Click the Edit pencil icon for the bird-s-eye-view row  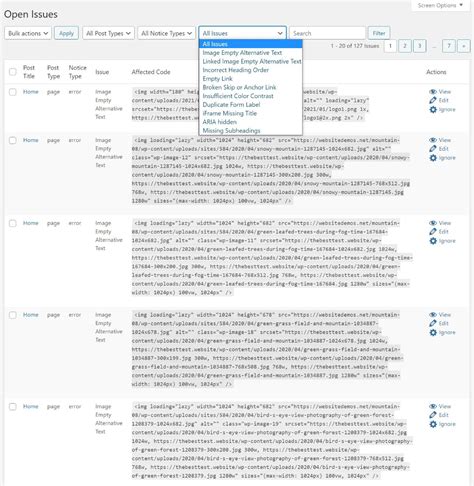[433, 415]
